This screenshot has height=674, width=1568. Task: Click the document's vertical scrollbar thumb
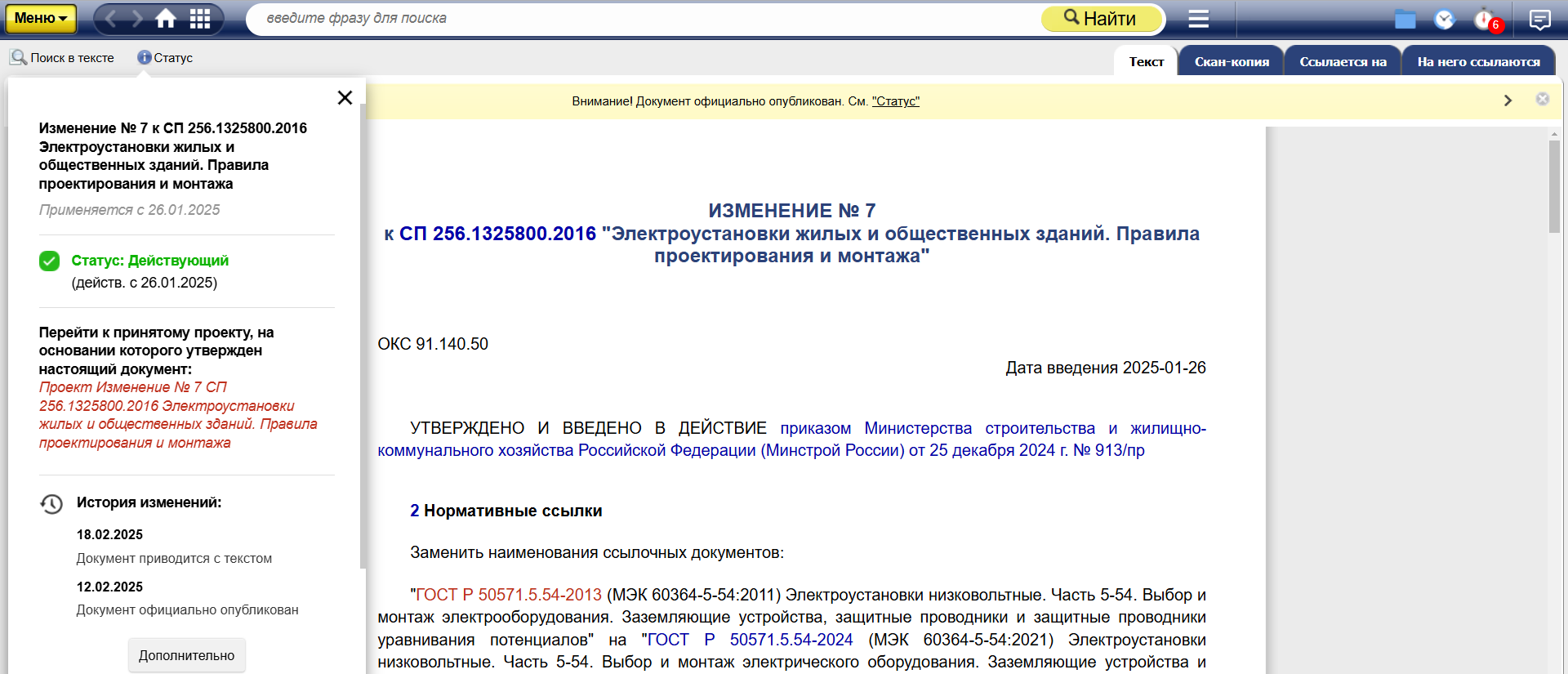(1554, 186)
